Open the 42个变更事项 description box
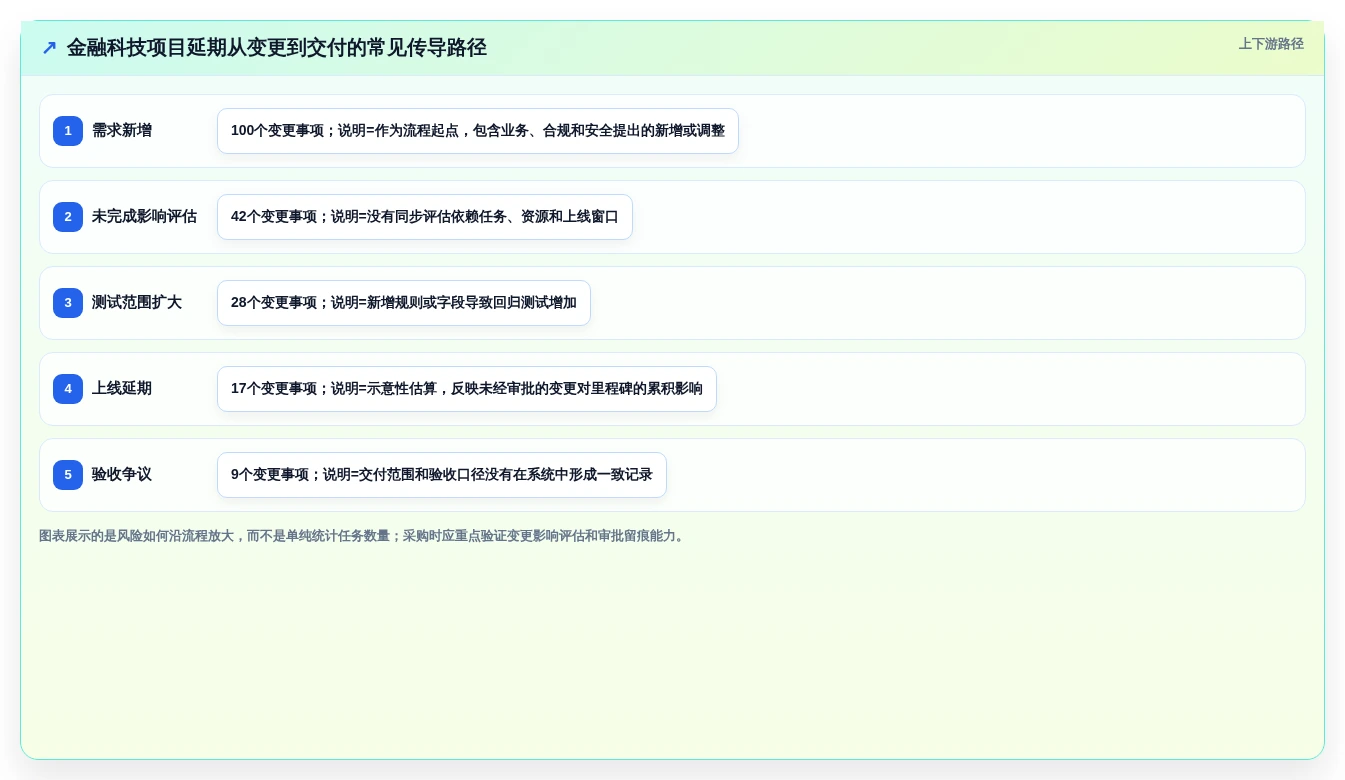The height and width of the screenshot is (780, 1345). pos(425,217)
